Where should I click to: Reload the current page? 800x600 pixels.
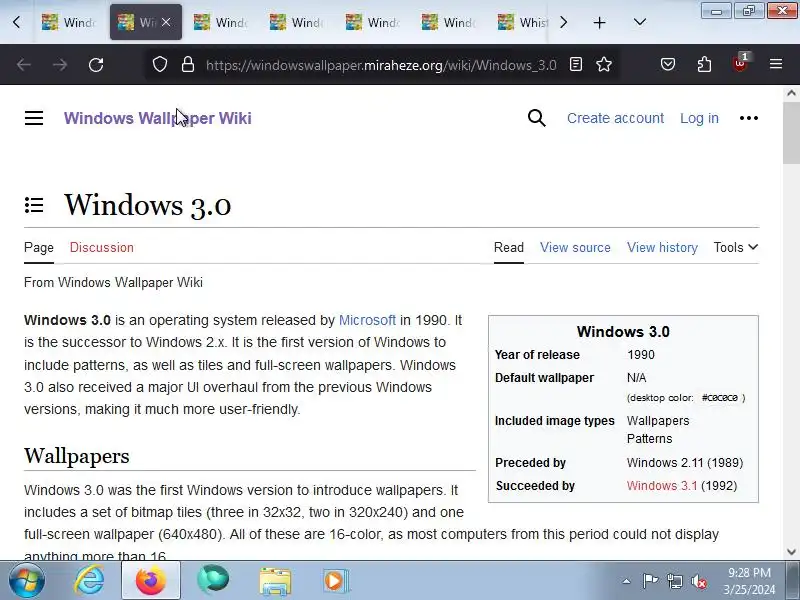pyautogui.click(x=96, y=65)
